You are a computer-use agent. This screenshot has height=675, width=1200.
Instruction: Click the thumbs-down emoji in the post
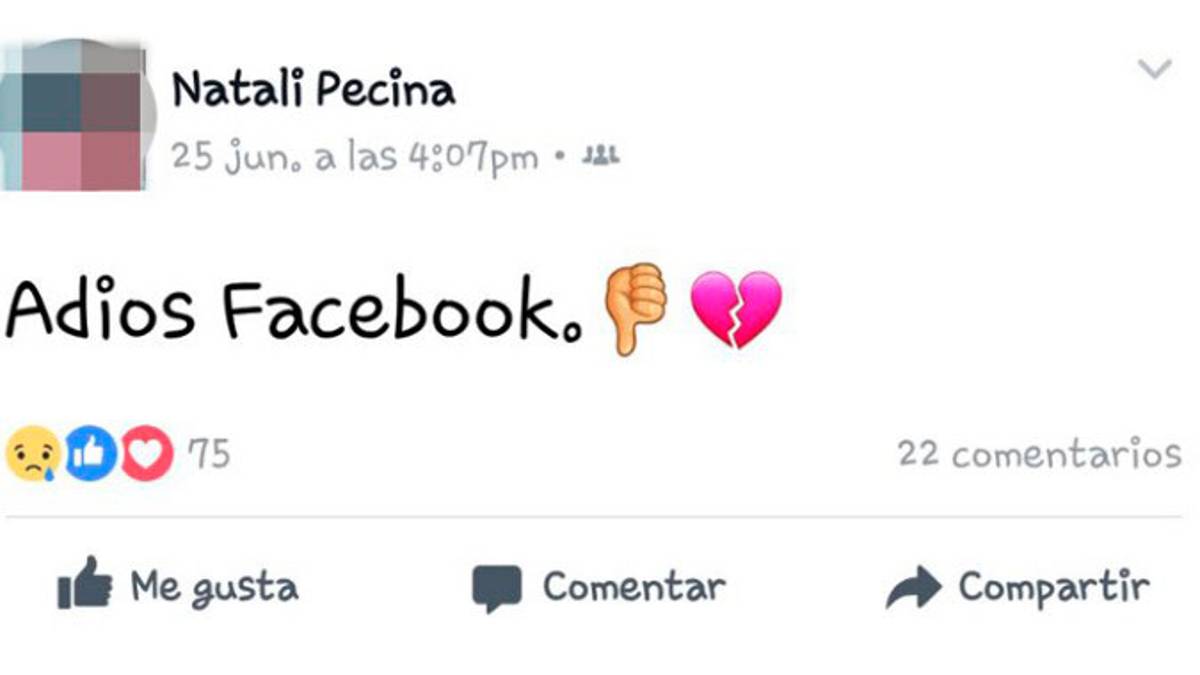tap(635, 309)
